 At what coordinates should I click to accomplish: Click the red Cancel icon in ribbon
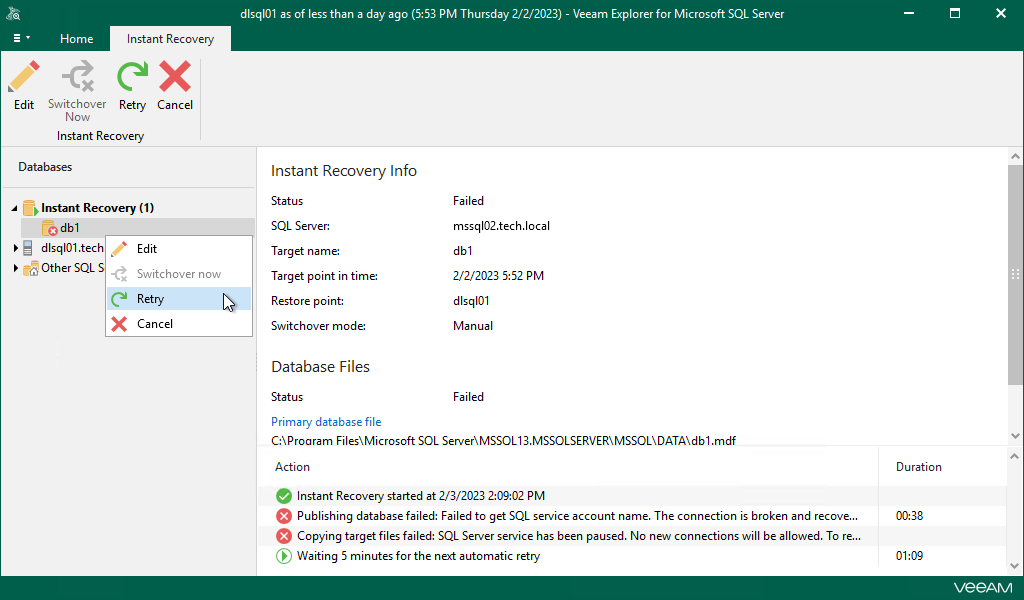[175, 77]
